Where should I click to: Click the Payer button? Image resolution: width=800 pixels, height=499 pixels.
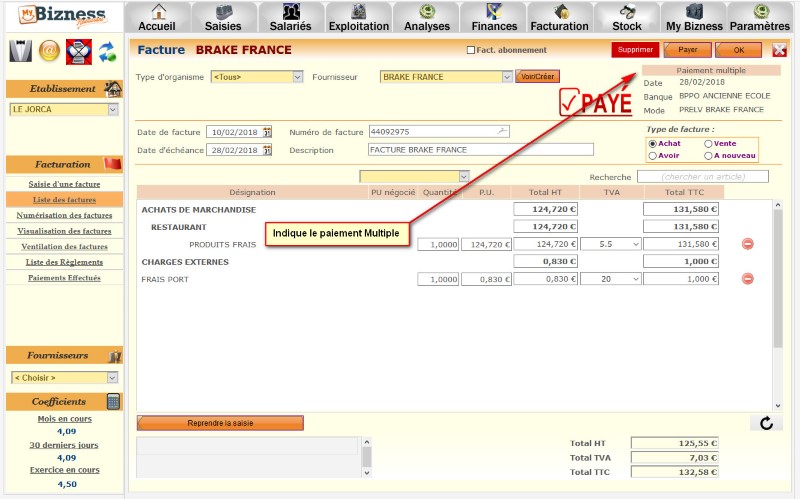point(688,49)
